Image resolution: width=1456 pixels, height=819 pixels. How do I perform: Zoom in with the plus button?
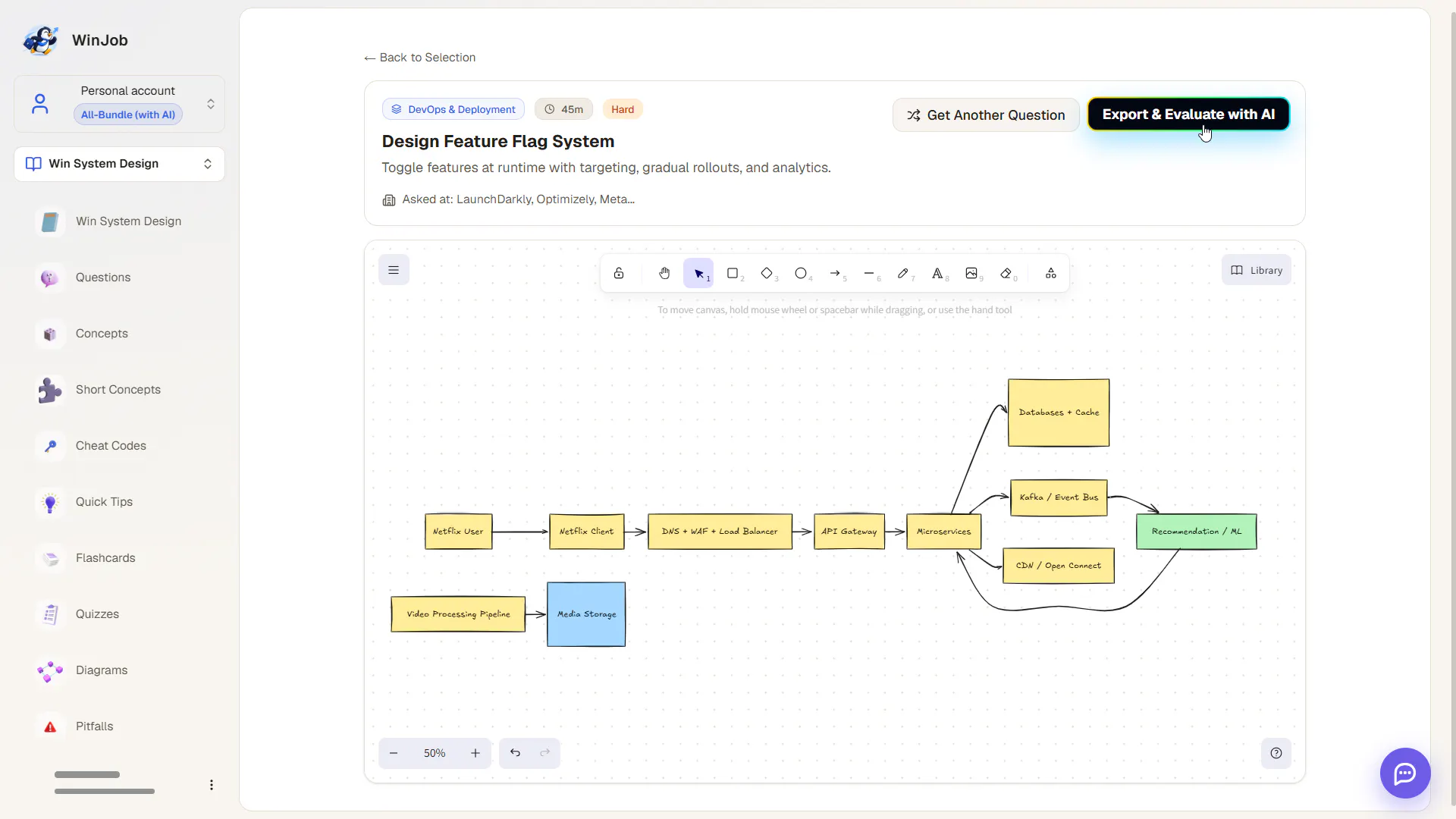coord(475,753)
